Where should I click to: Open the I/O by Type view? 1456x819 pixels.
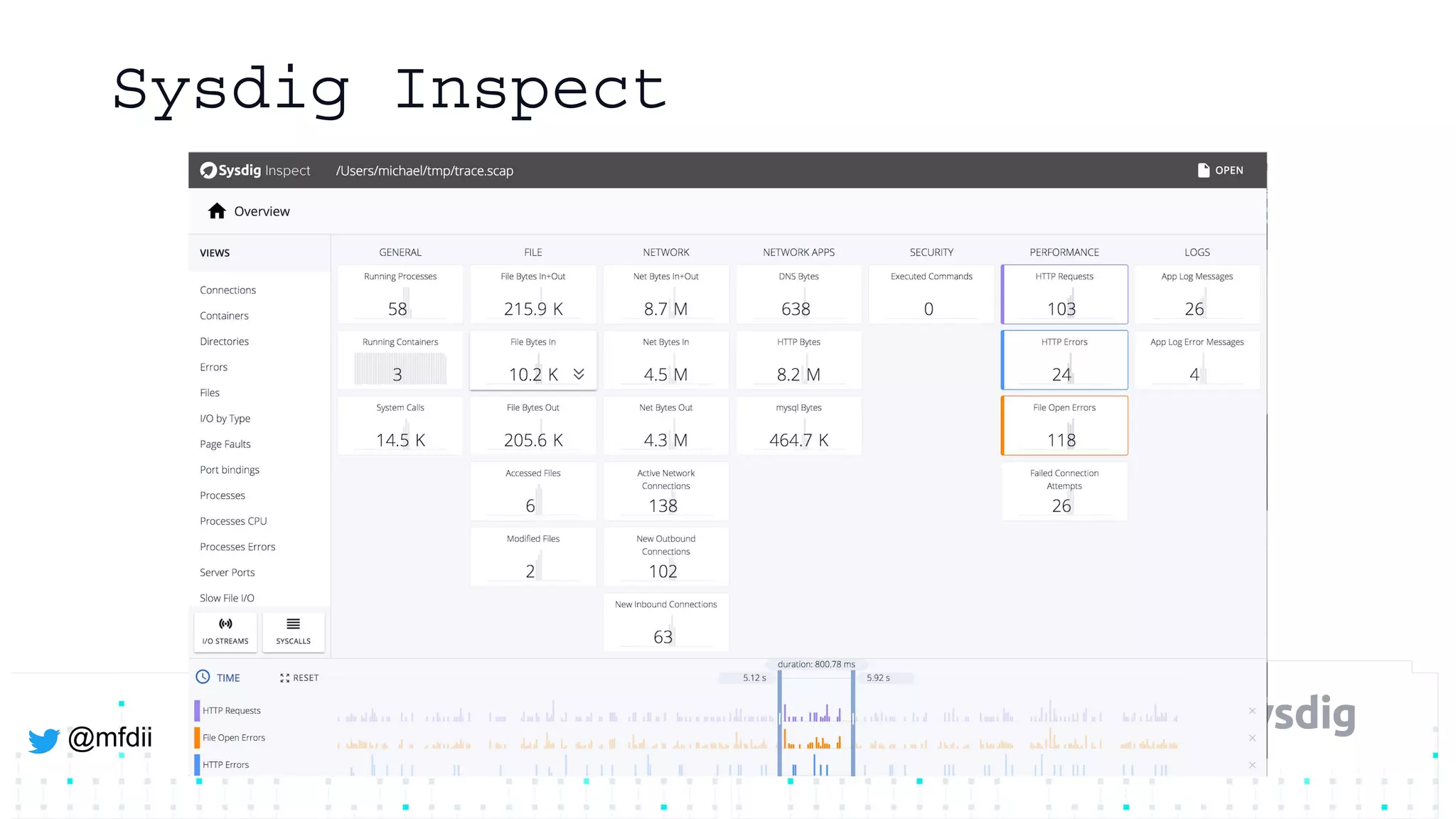pos(225,419)
